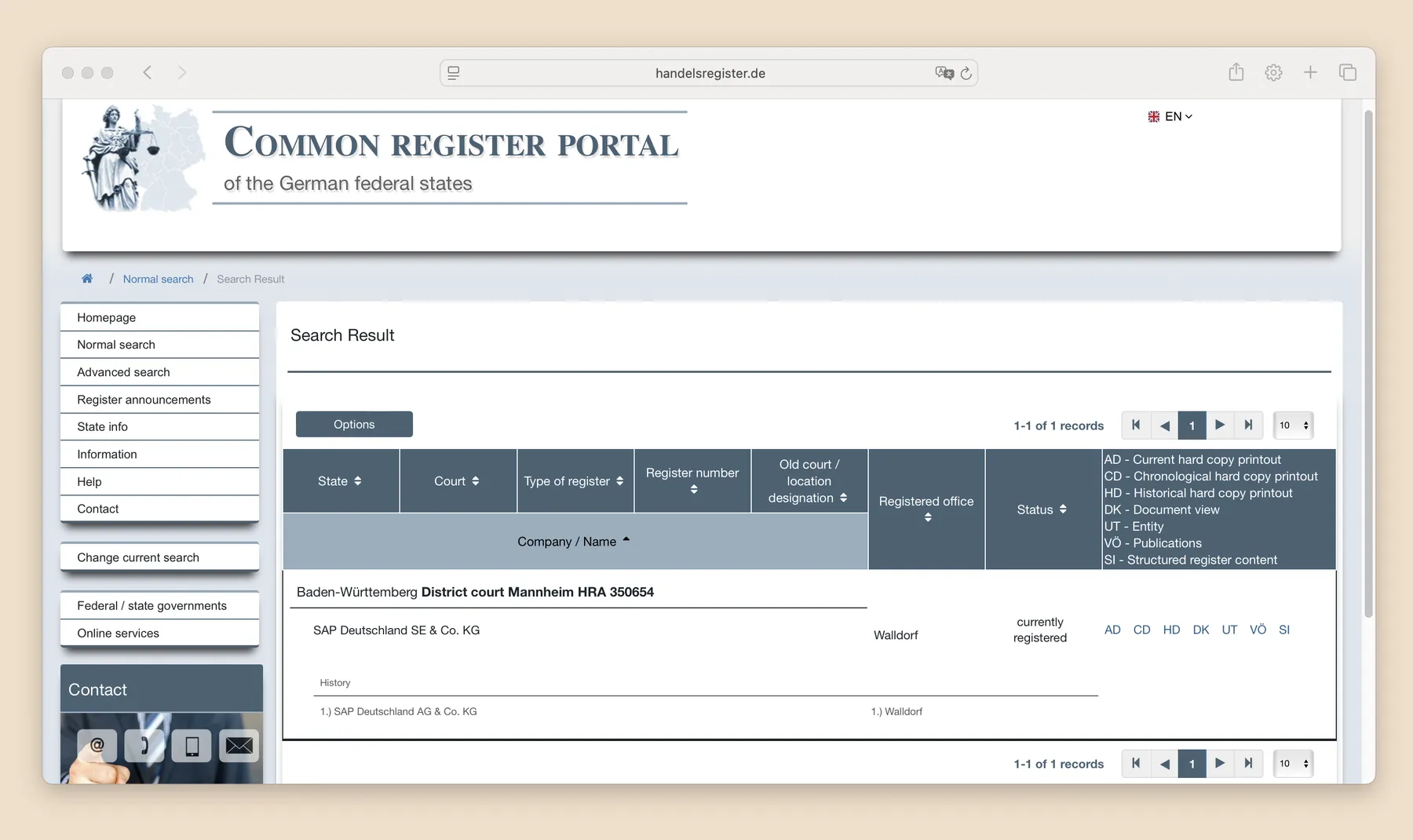1413x840 pixels.
Task: Sort results by Registered office
Action: click(x=926, y=509)
